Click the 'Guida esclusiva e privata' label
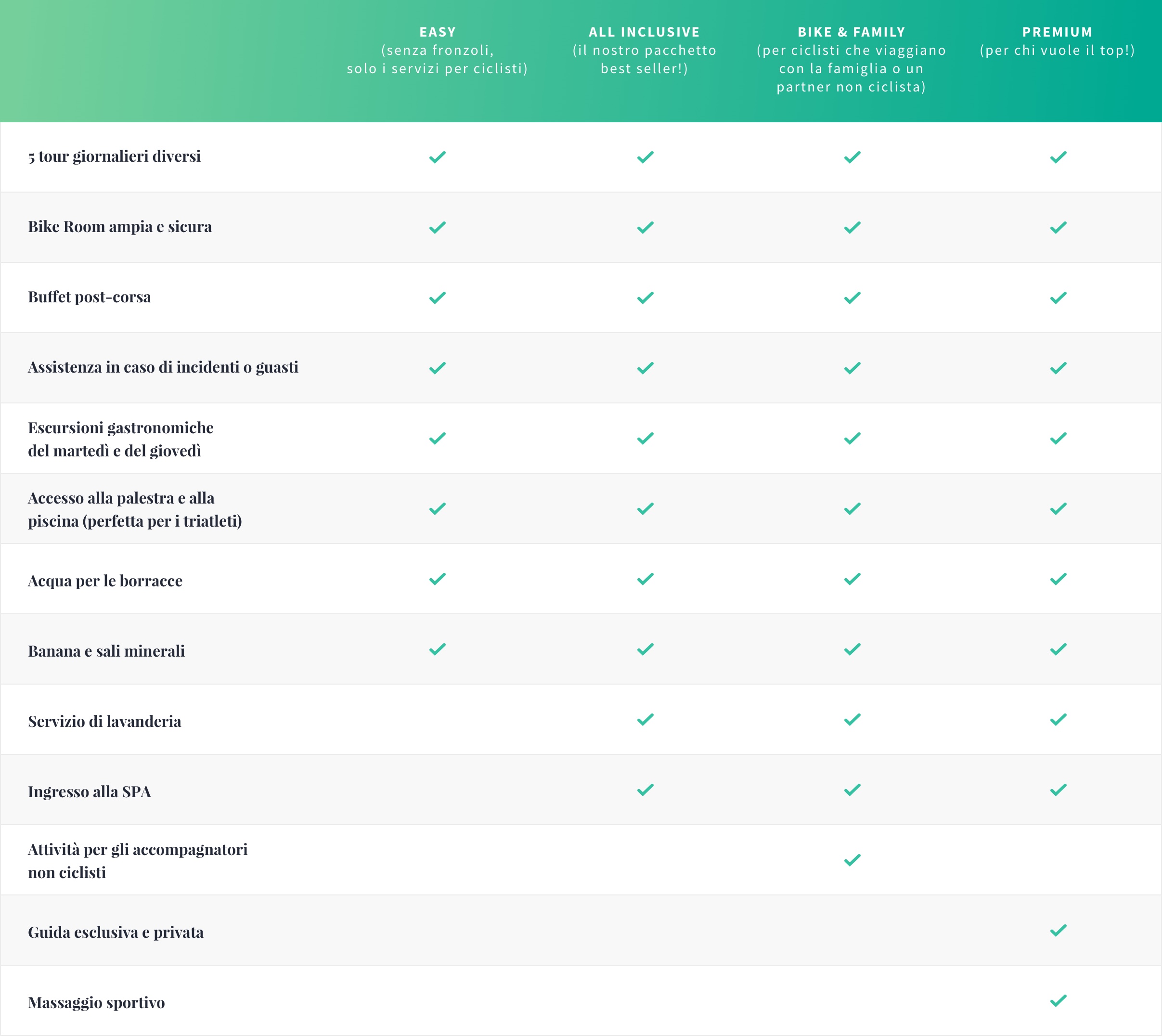This screenshot has width=1162, height=1036. click(116, 932)
